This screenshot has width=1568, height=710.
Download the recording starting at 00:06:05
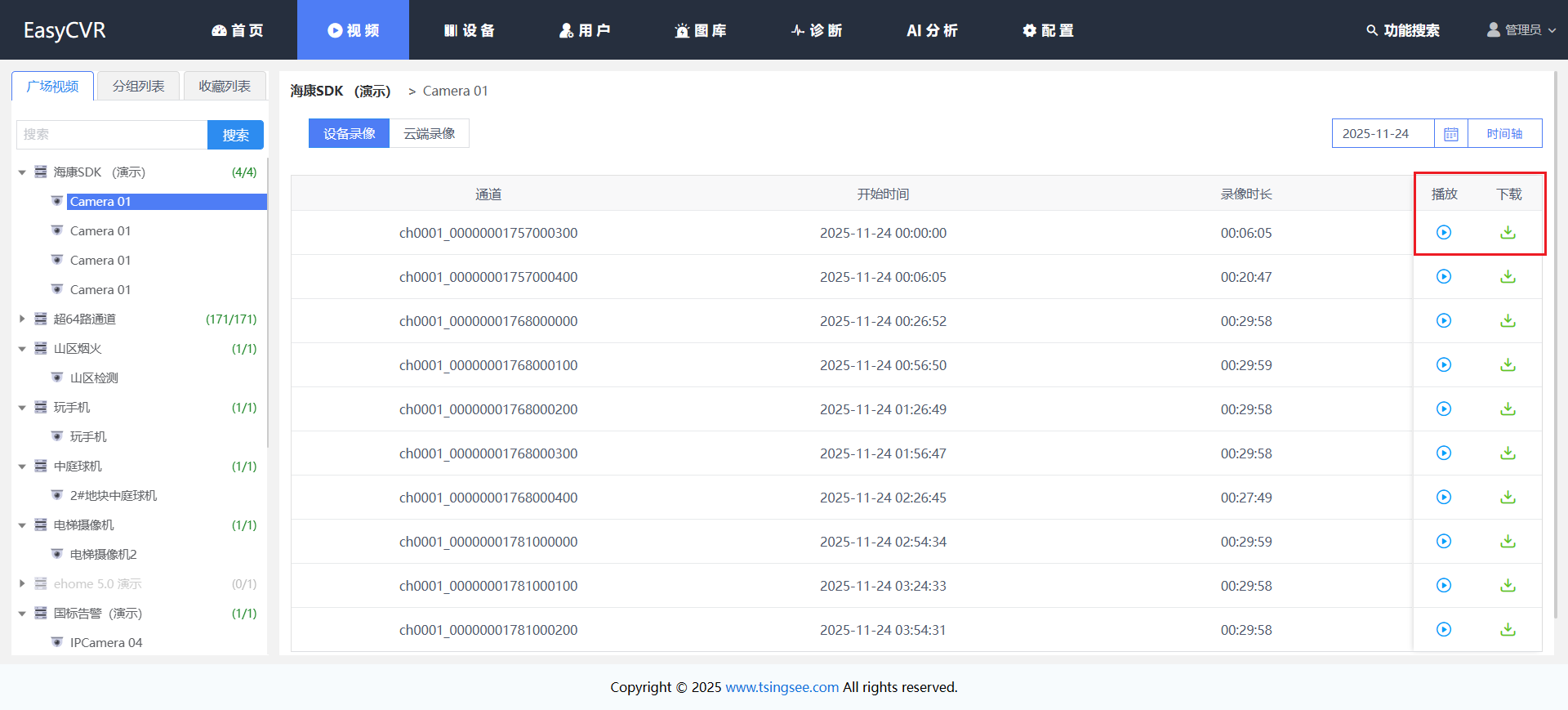click(x=1508, y=277)
